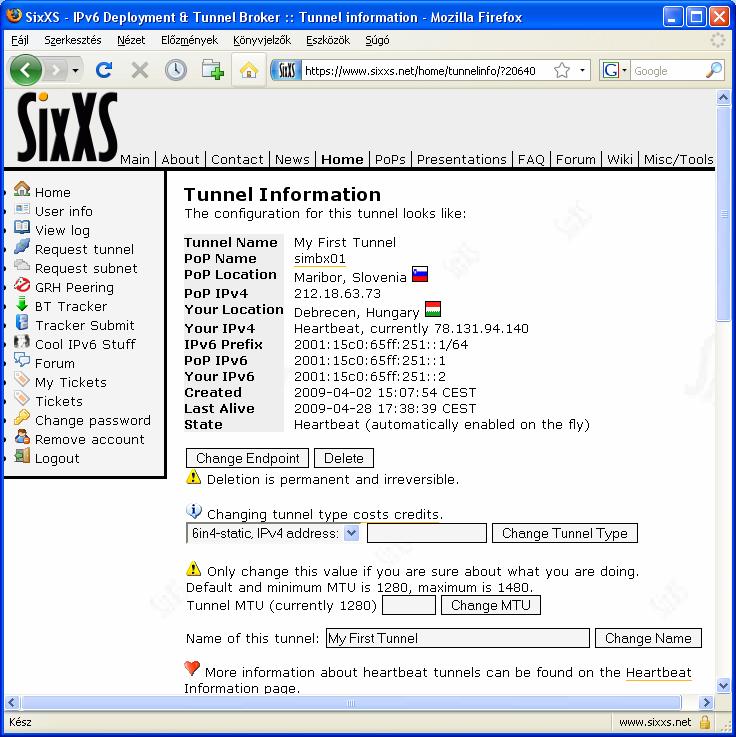The image size is (736, 737).
Task: Follow the simbx01 PoP link
Action: (320, 259)
